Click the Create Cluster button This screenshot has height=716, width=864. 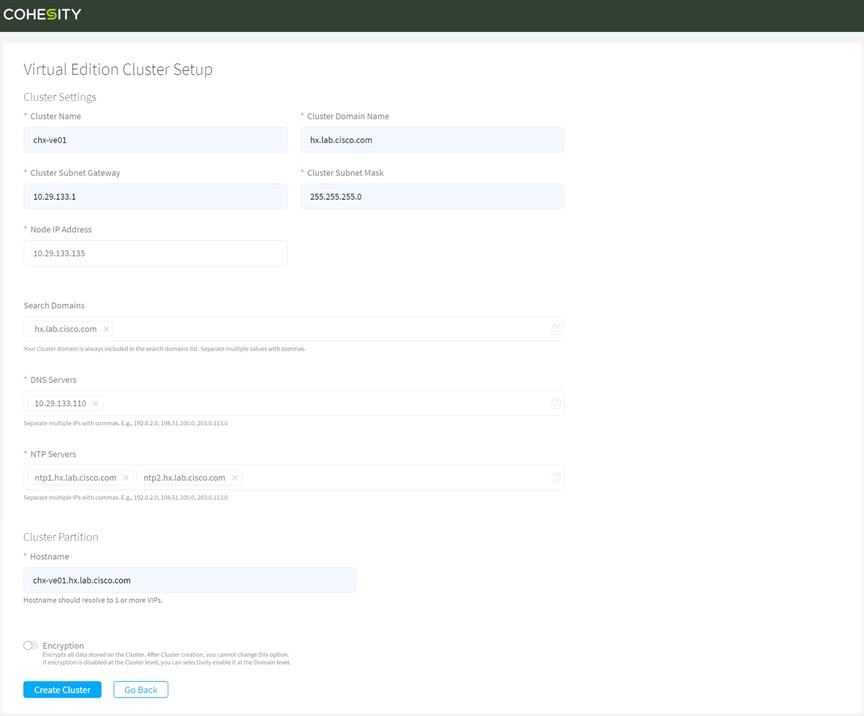61,689
